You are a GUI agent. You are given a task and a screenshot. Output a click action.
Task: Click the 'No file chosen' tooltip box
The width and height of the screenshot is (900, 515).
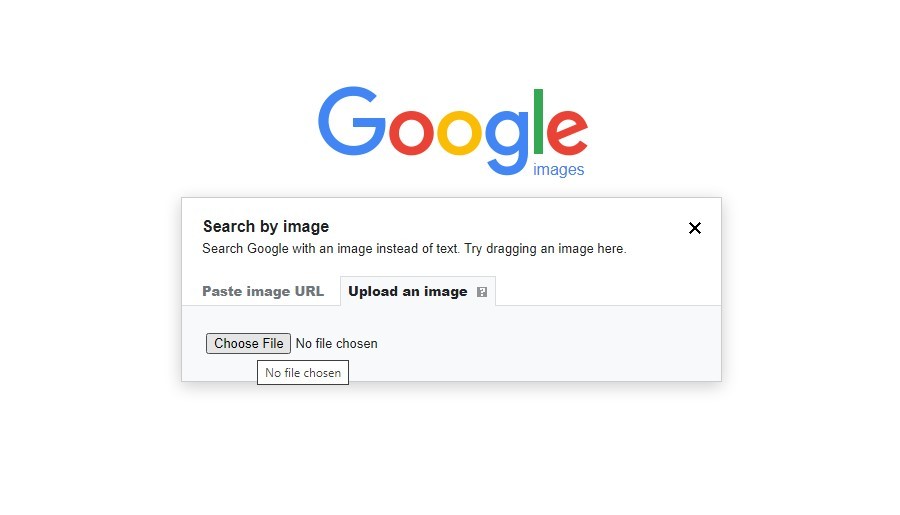click(x=303, y=373)
